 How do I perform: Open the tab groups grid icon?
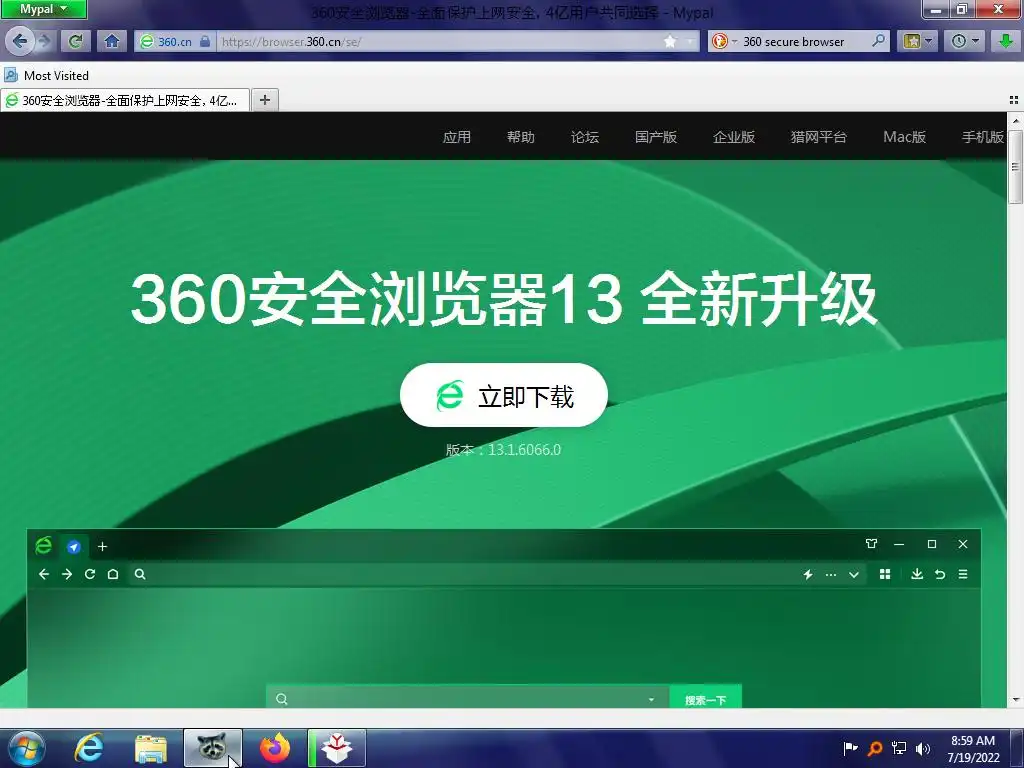pyautogui.click(x=1014, y=100)
